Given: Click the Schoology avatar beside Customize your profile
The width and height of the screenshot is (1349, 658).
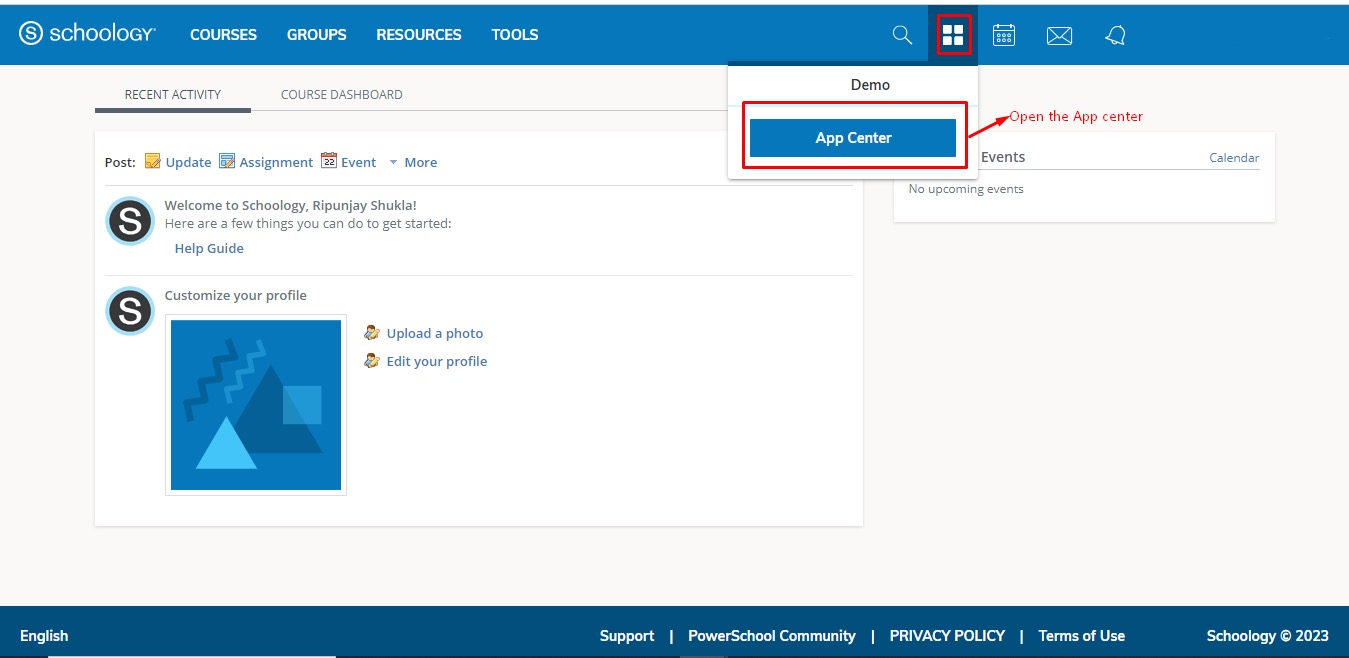Looking at the screenshot, I should tap(130, 311).
